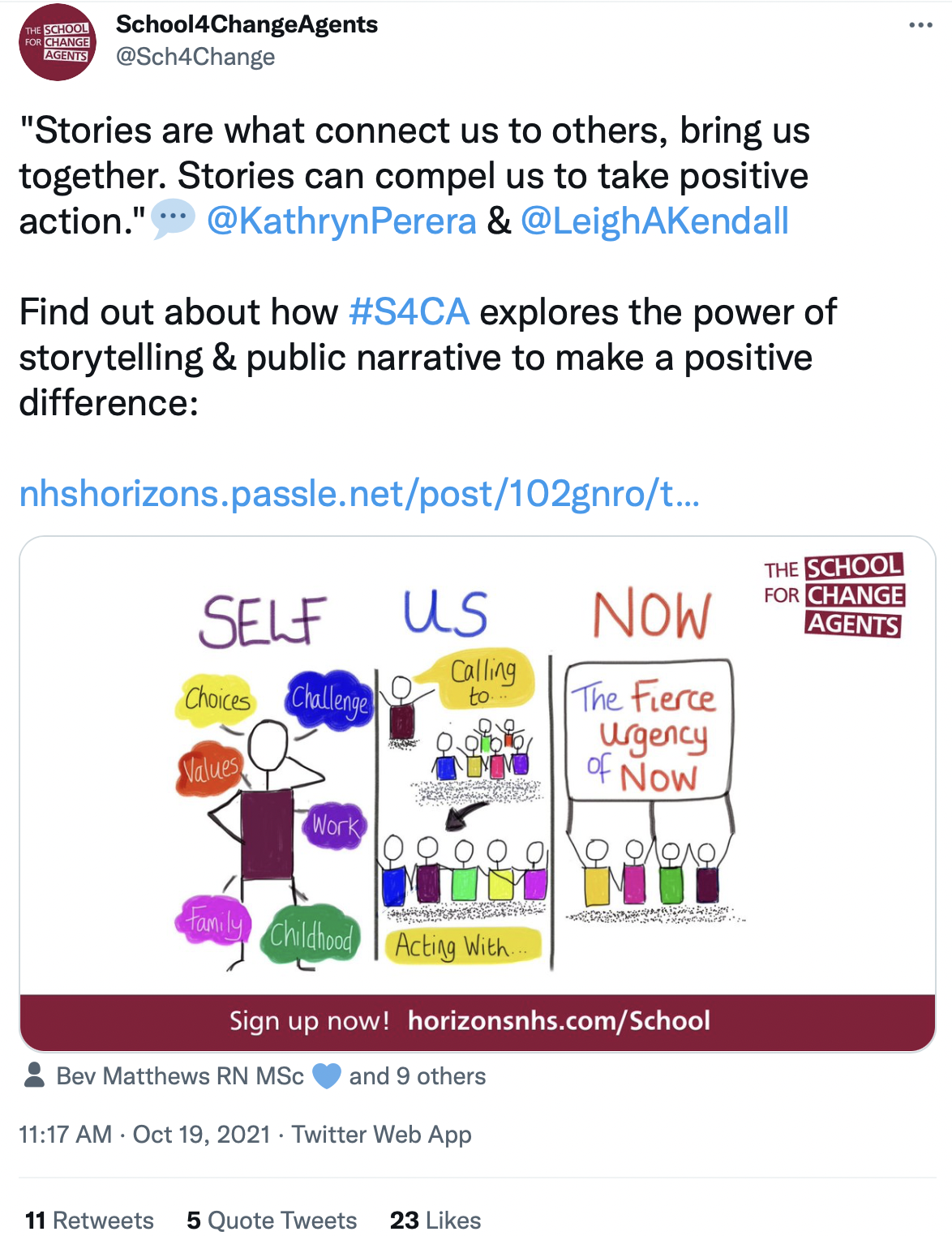The image size is (952, 1236).
Task: View Bev Matthews and 9 others tagged
Action: coord(271,1076)
